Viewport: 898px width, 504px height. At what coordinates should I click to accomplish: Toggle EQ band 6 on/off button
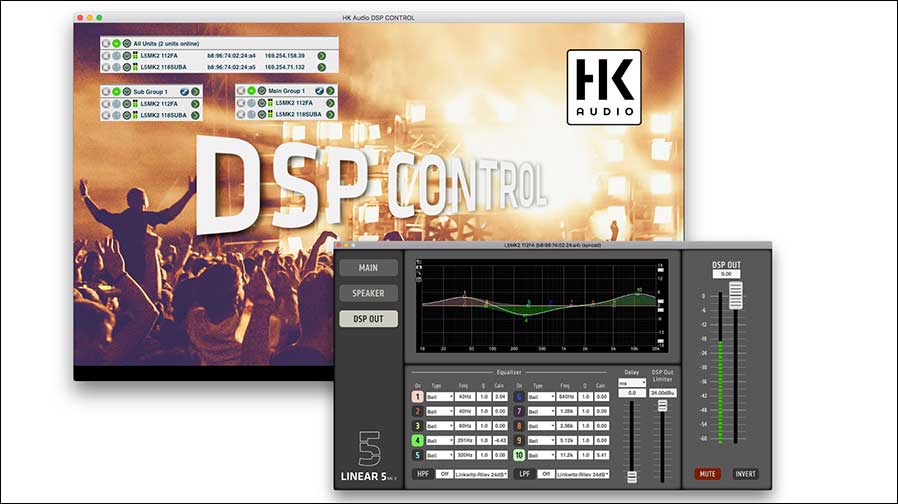point(519,396)
